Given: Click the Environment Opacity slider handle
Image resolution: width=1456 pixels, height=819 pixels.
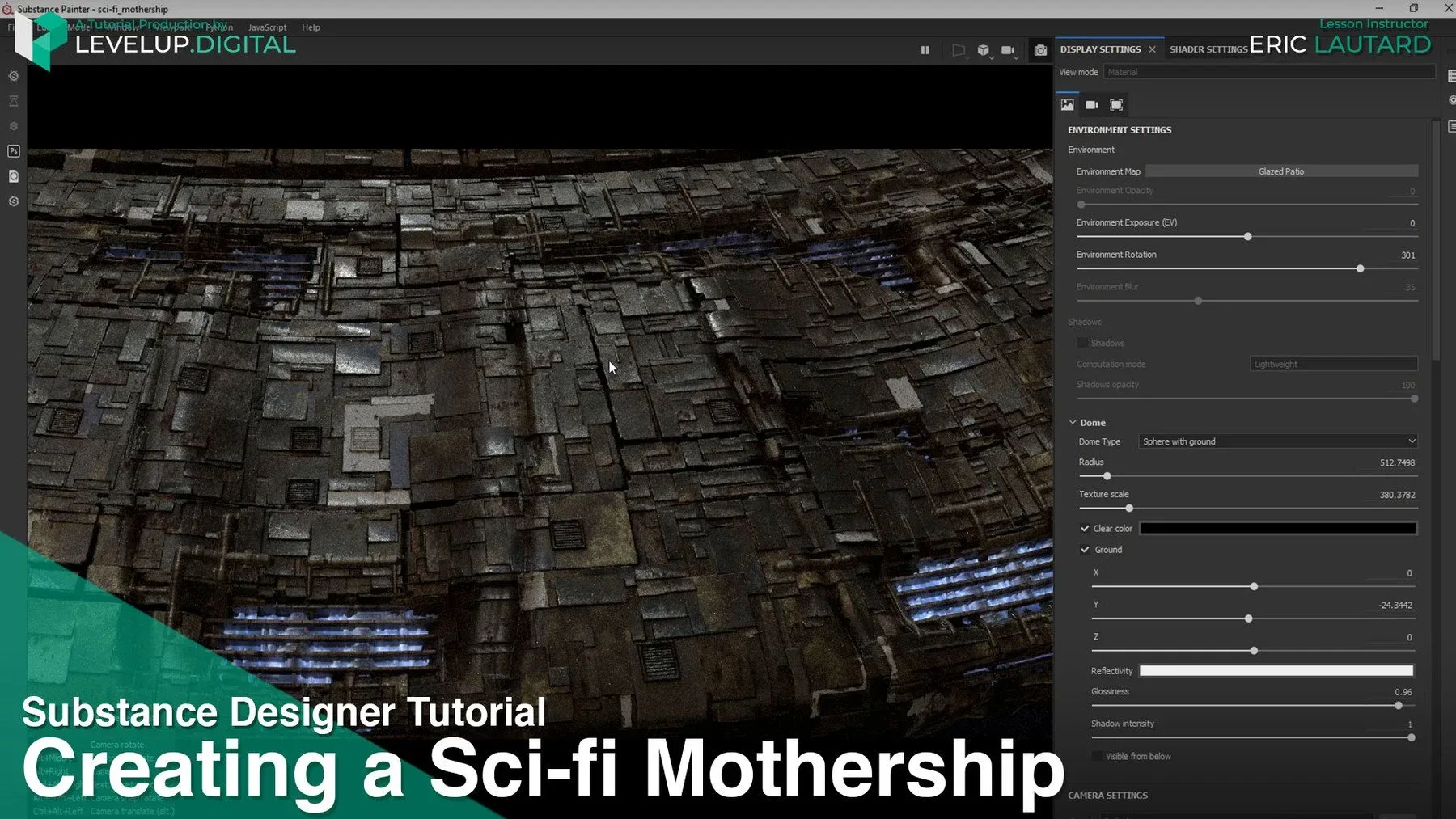Looking at the screenshot, I should pyautogui.click(x=1081, y=205).
